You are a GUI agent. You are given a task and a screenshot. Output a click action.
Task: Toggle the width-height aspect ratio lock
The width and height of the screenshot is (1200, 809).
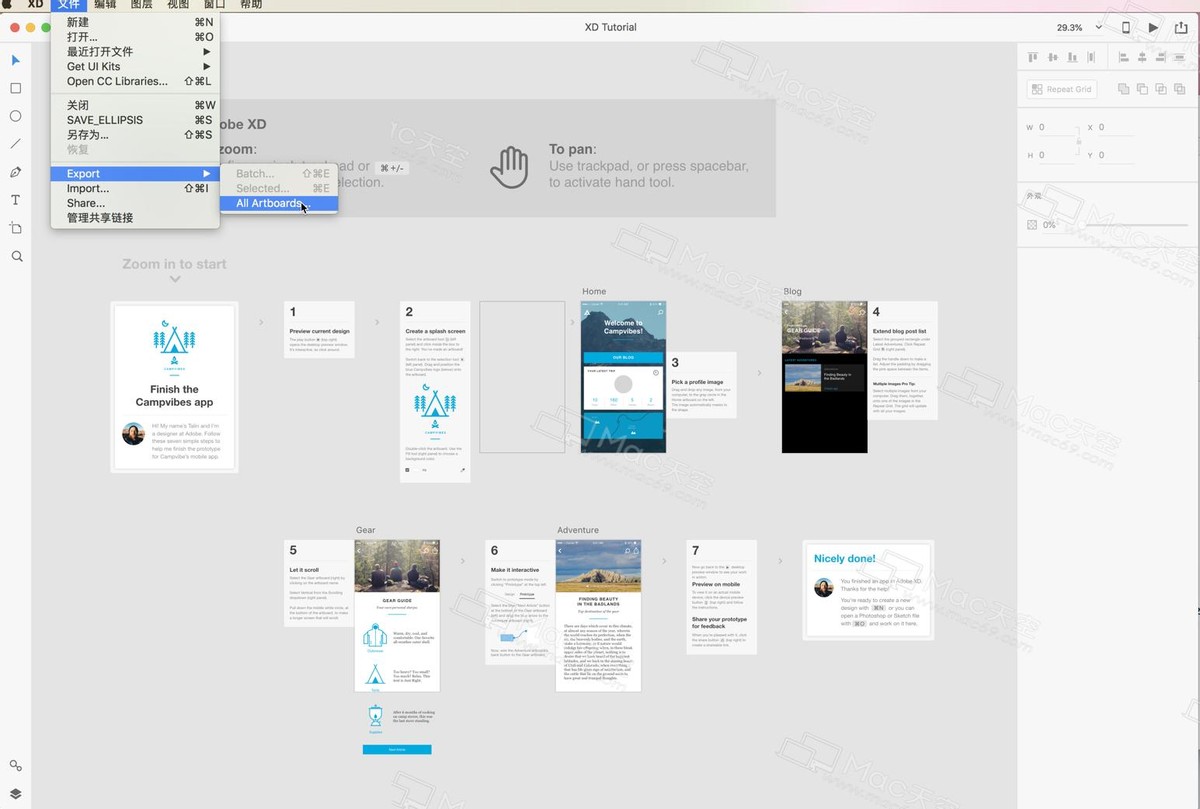(x=1078, y=141)
